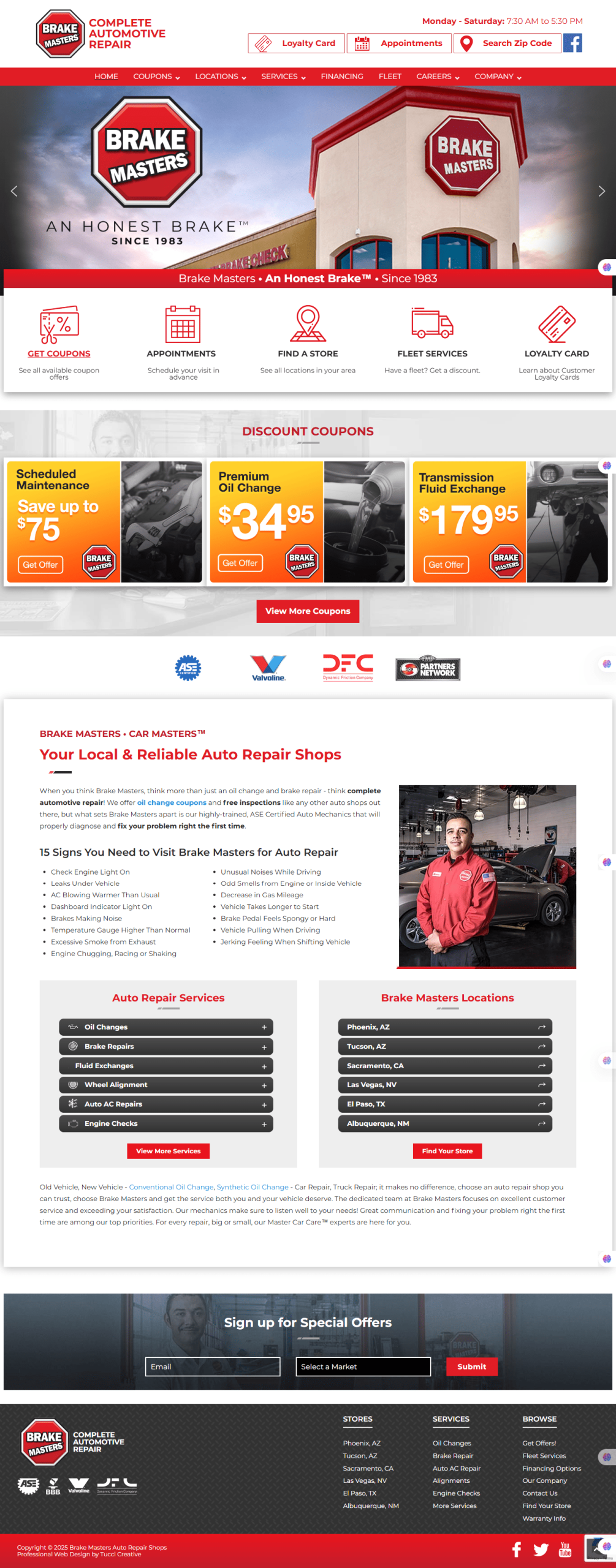Click Find Your Store button

447,1151
